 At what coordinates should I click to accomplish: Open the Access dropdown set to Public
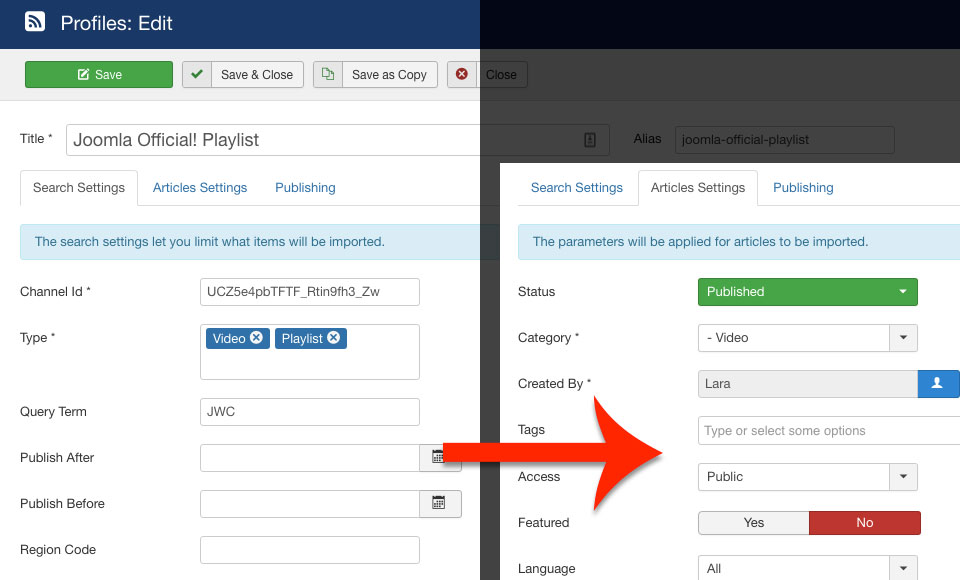coord(808,477)
